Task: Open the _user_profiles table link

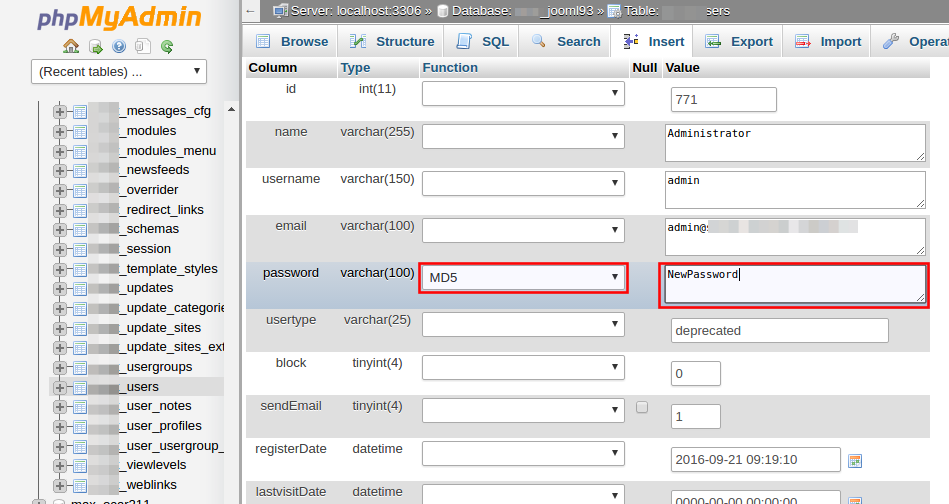Action: [x=164, y=426]
